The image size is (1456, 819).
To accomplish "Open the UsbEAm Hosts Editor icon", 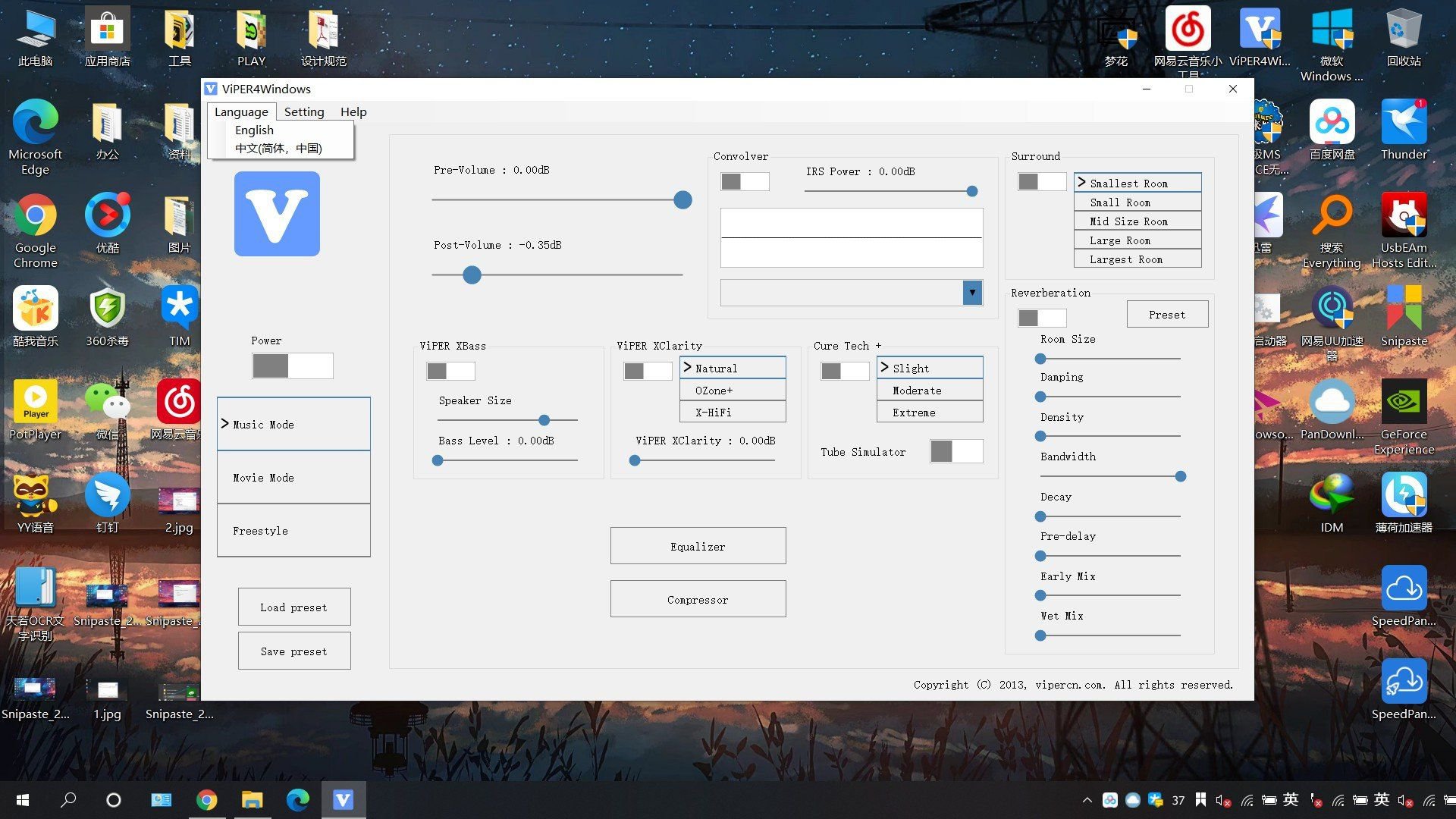I will (1404, 231).
